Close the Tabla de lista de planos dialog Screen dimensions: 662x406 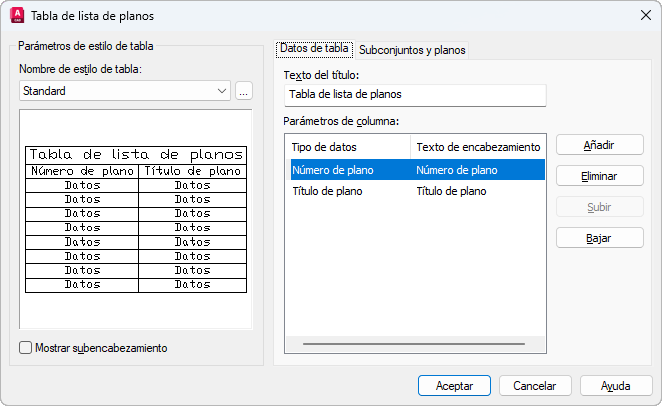(643, 15)
